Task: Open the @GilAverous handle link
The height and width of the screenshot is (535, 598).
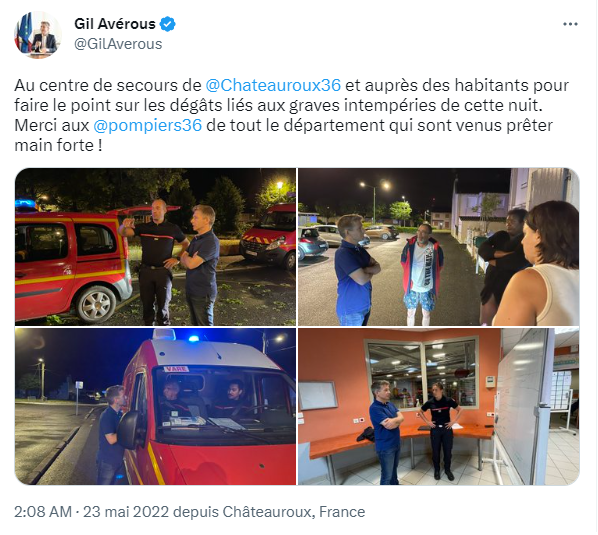Action: pyautogui.click(x=118, y=44)
